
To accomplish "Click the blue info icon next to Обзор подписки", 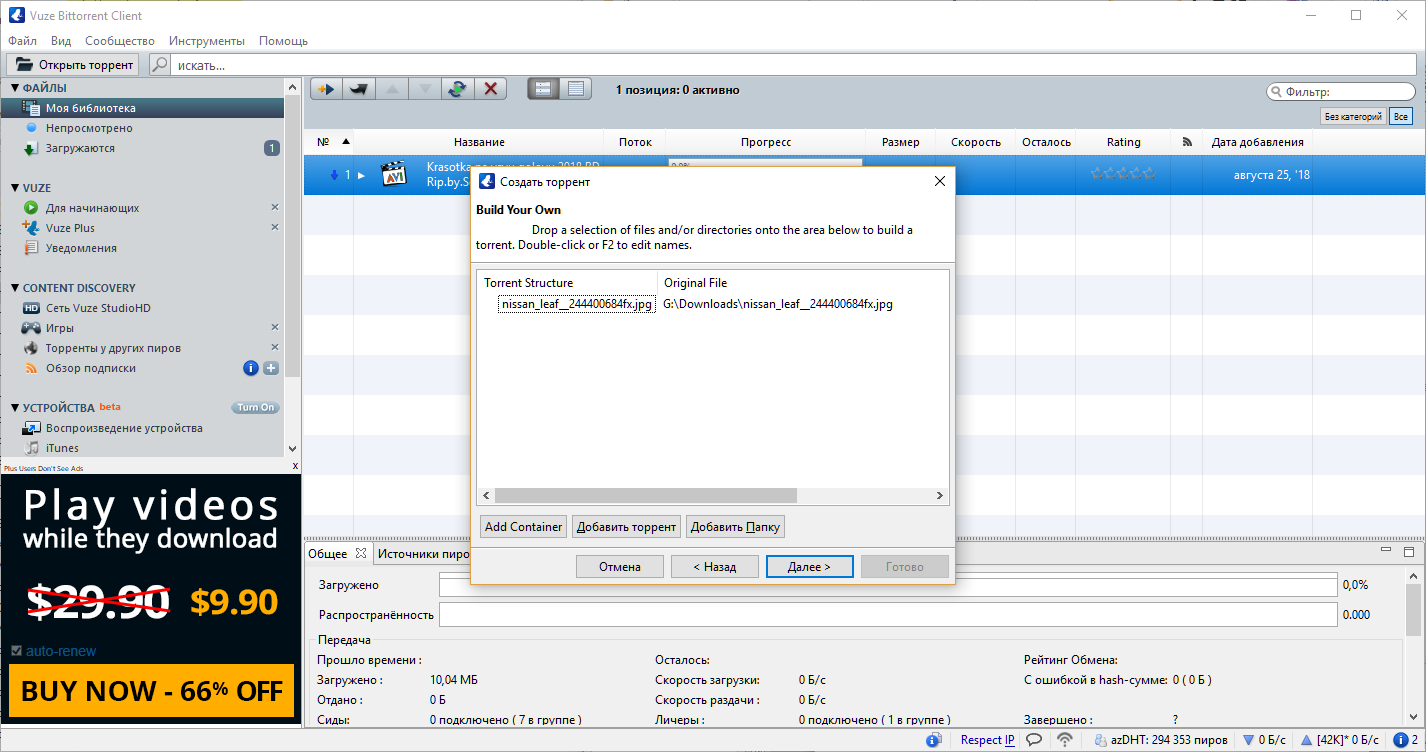I will click(x=251, y=368).
